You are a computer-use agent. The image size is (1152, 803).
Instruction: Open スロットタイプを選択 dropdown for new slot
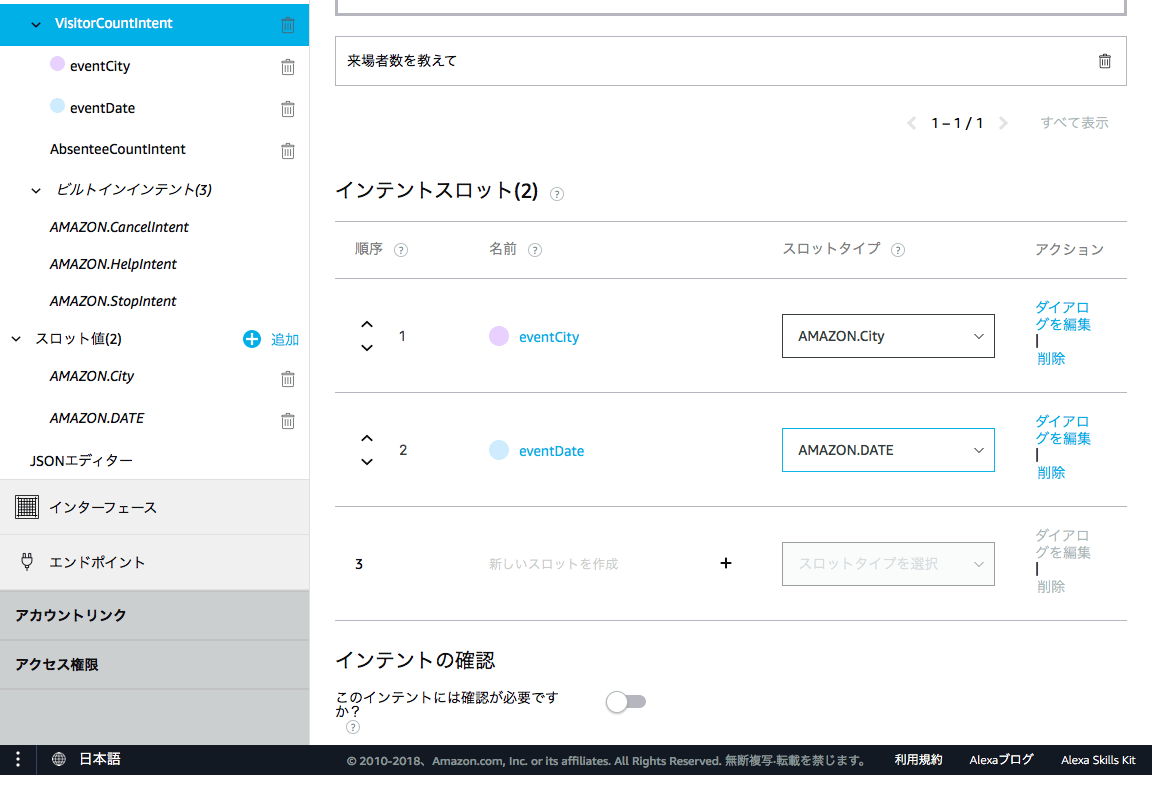tap(888, 563)
